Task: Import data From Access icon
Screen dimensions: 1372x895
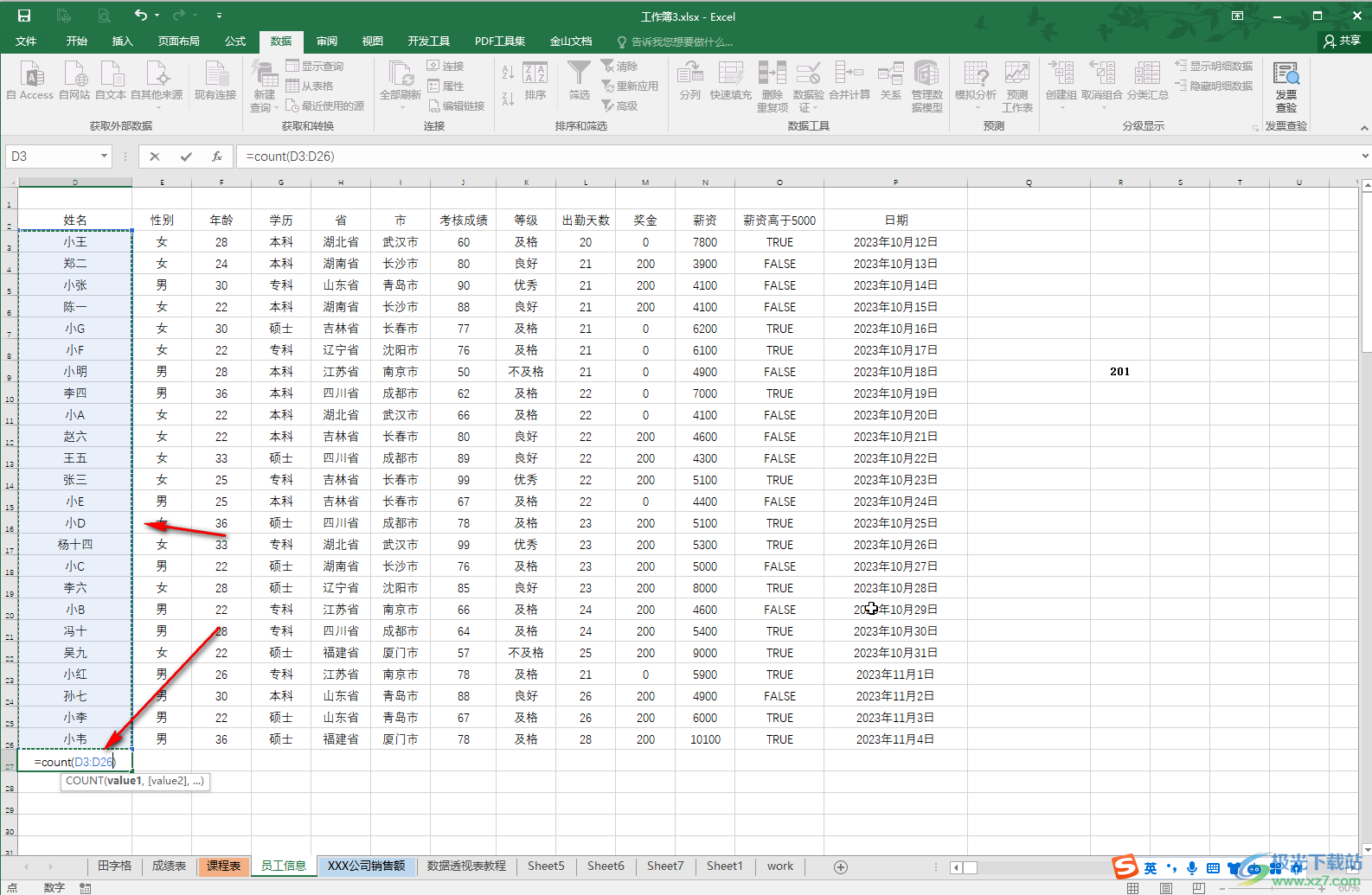Action: click(x=32, y=74)
